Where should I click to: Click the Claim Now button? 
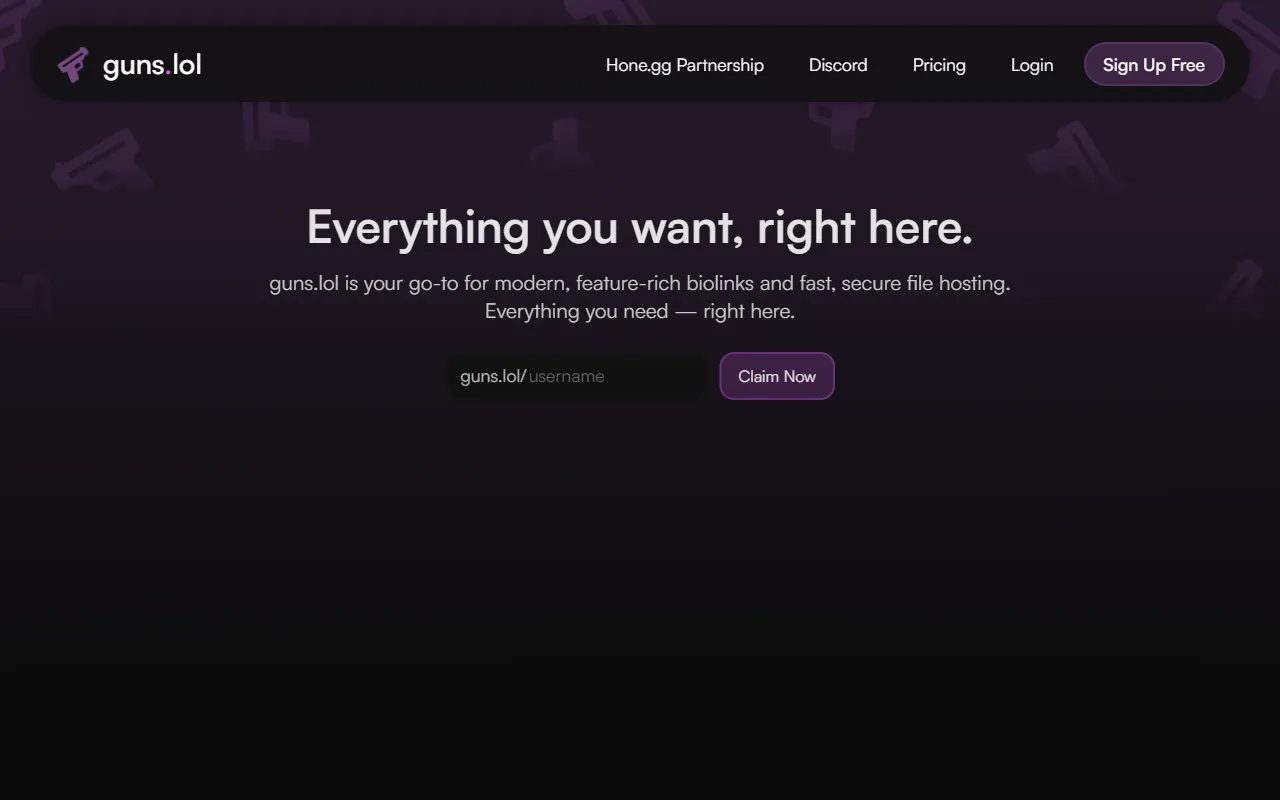[x=777, y=376]
